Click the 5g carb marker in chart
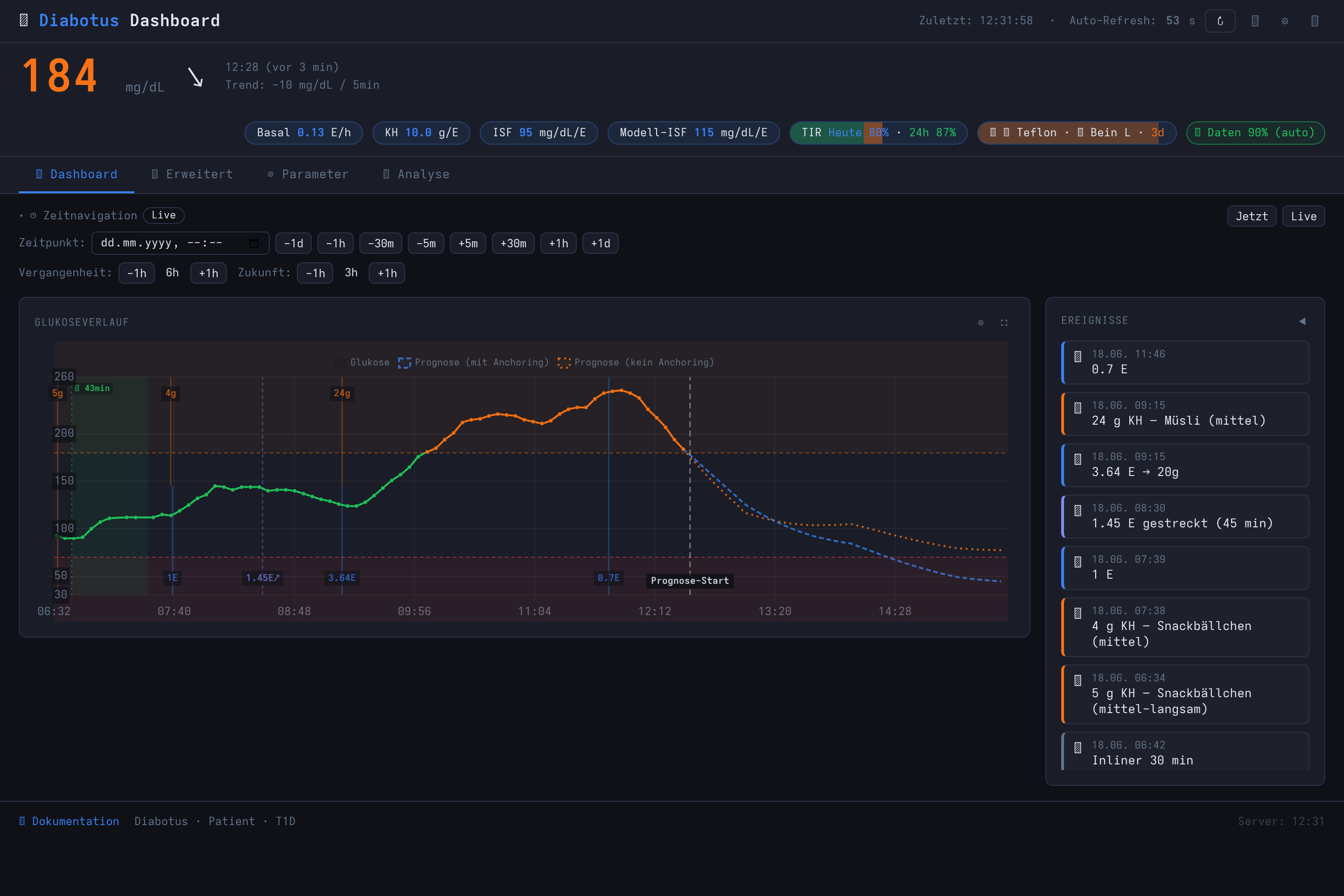 point(58,393)
